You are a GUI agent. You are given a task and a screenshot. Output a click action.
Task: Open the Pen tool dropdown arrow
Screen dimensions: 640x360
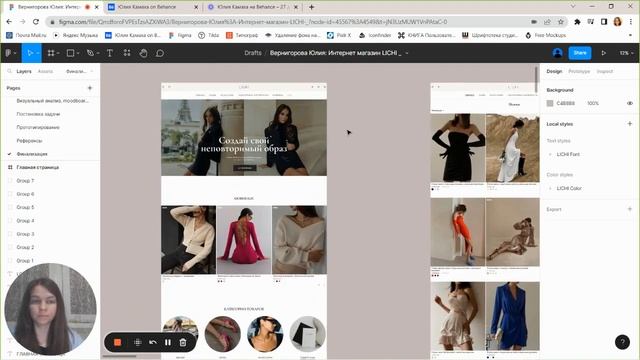(98, 53)
